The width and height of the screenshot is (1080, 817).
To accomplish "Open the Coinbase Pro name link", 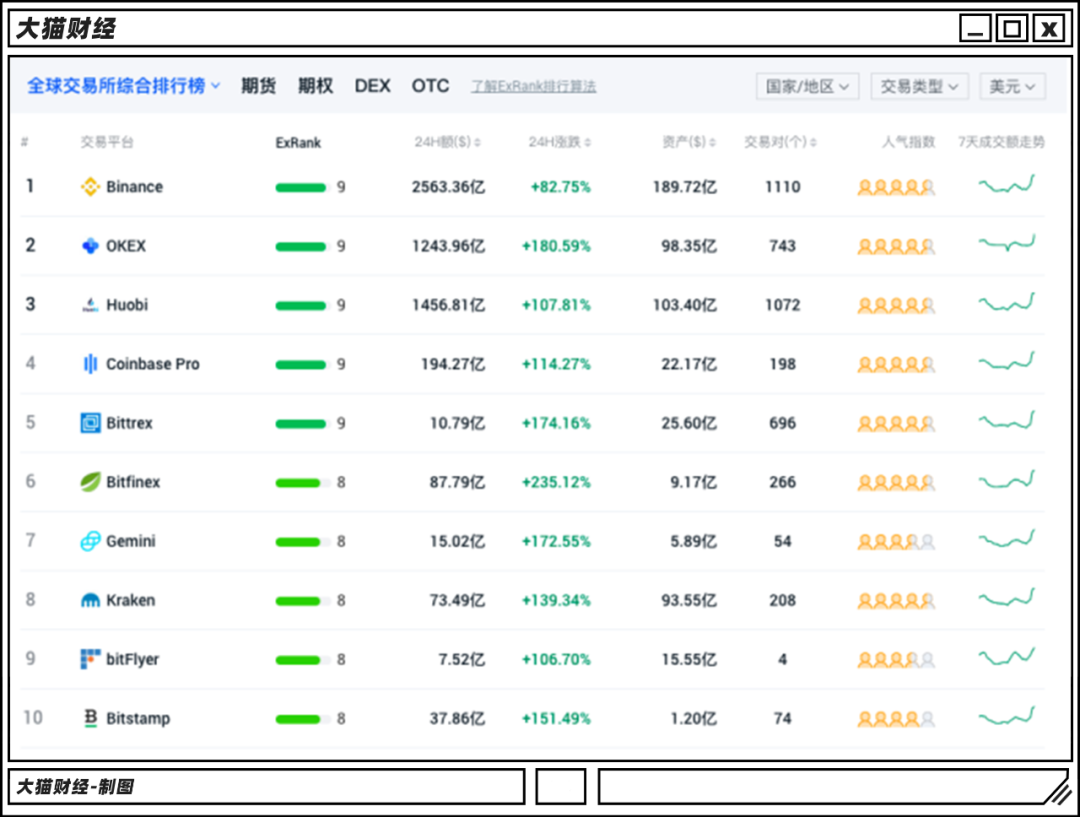I will pos(153,364).
